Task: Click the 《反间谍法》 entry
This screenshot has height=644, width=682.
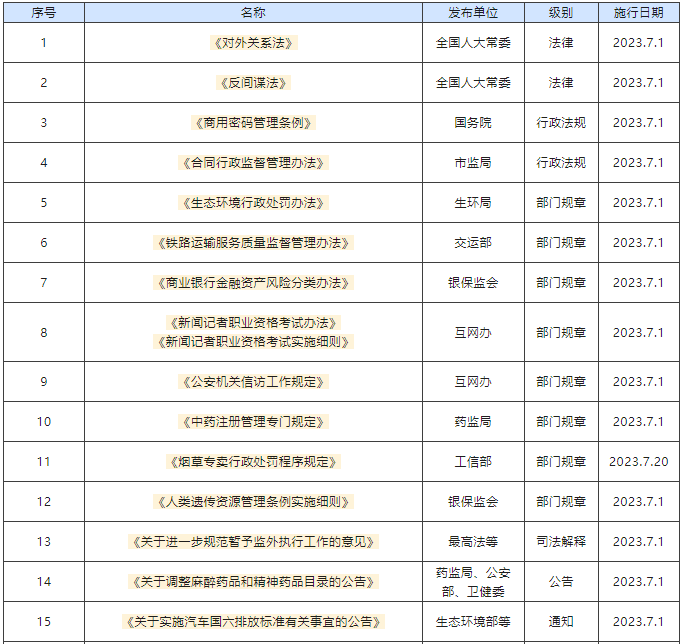Action: 254,83
